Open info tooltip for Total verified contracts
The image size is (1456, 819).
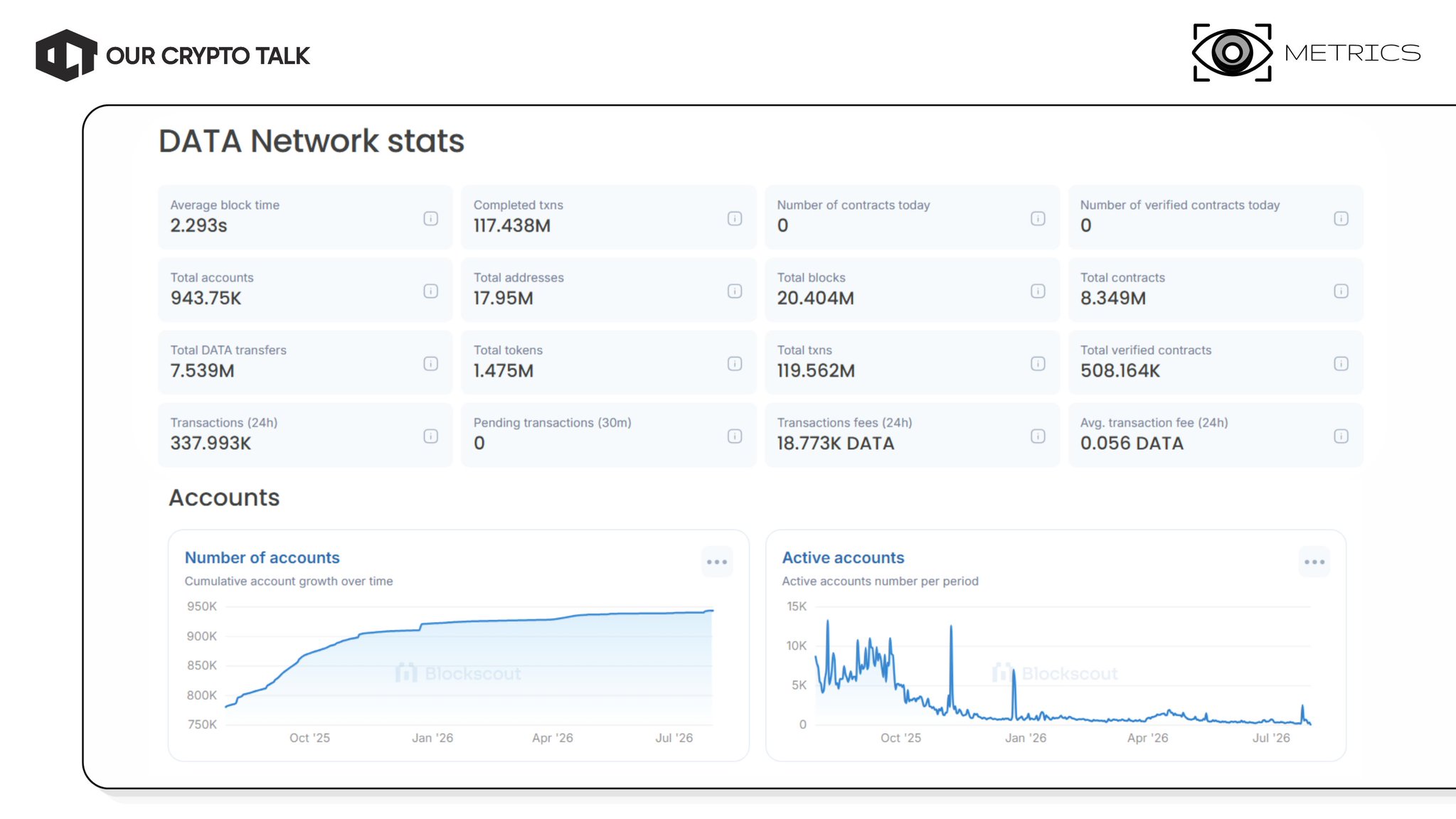[1341, 363]
